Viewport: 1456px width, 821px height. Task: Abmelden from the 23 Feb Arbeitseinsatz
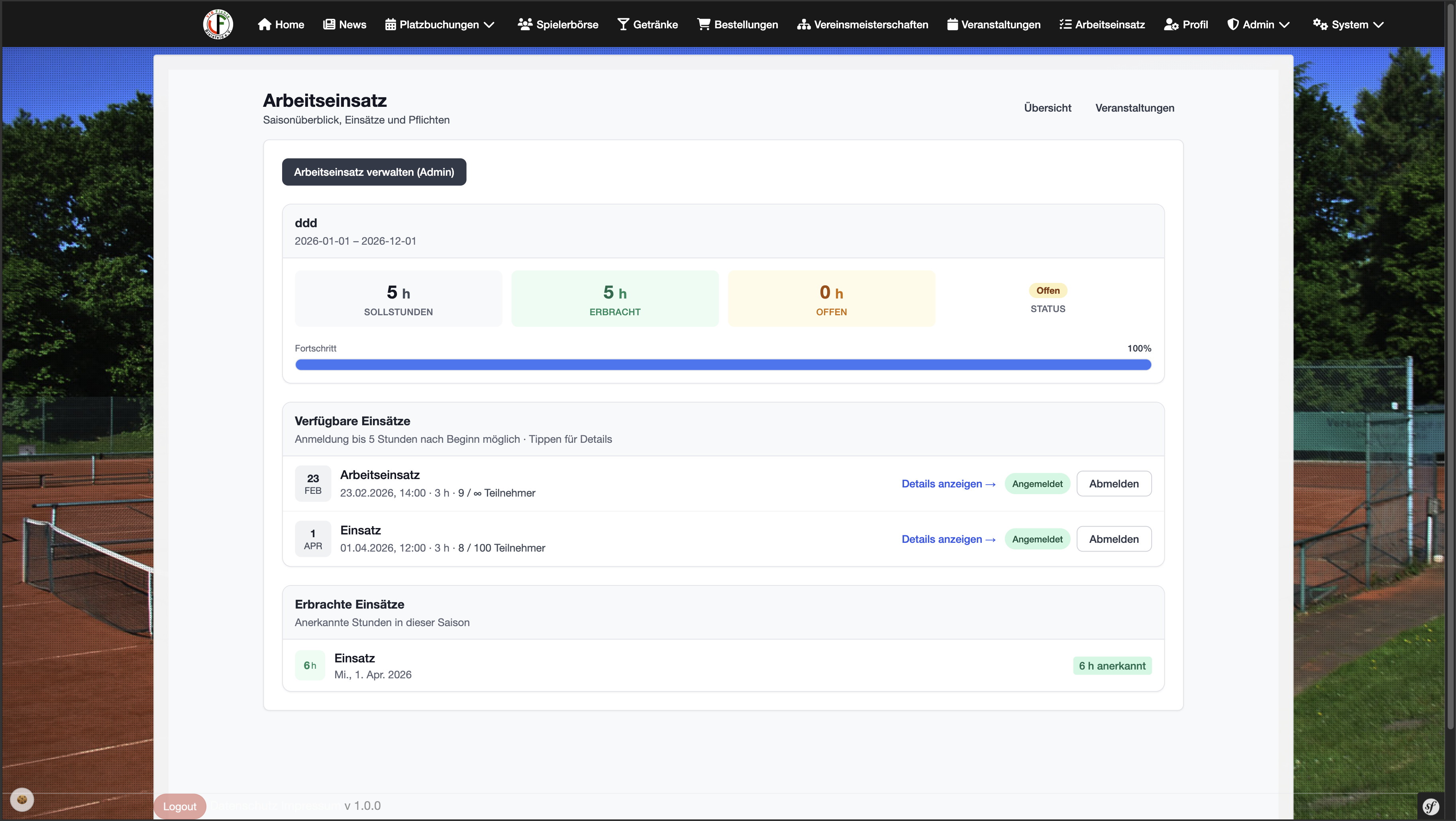point(1113,483)
